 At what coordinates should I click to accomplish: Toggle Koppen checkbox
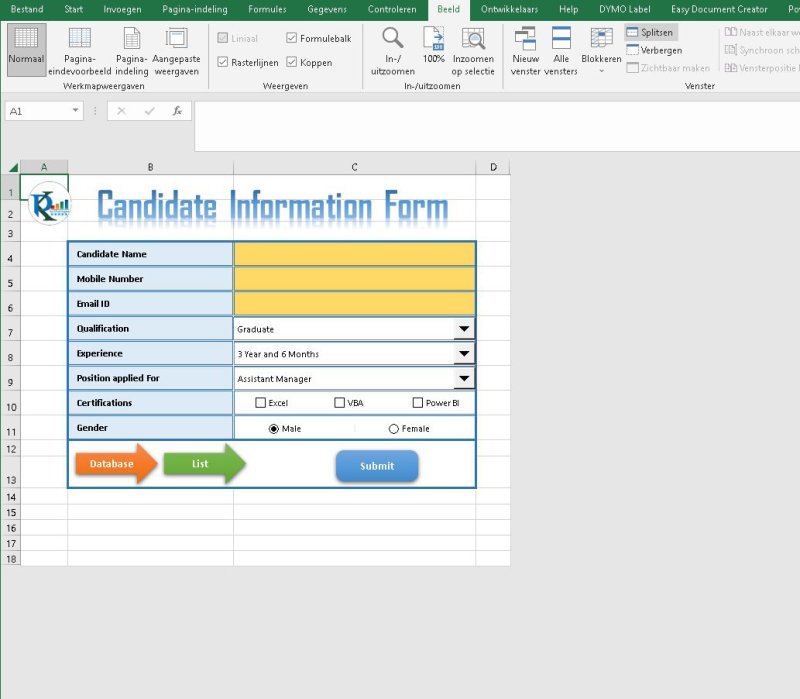291,62
